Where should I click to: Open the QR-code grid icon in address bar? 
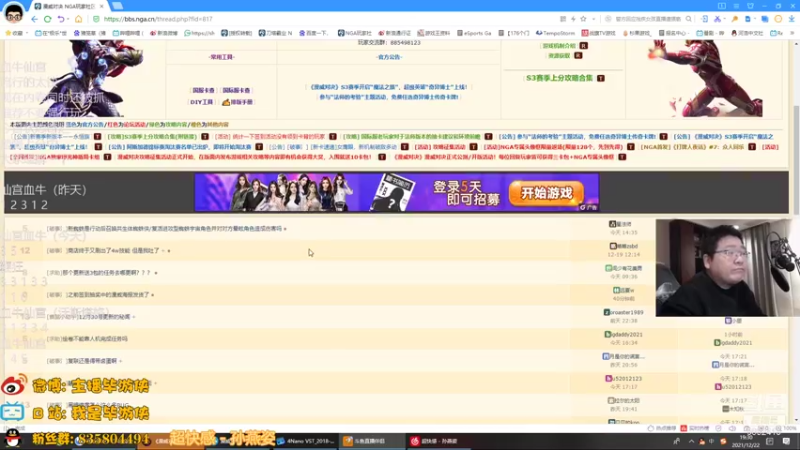[x=563, y=19]
